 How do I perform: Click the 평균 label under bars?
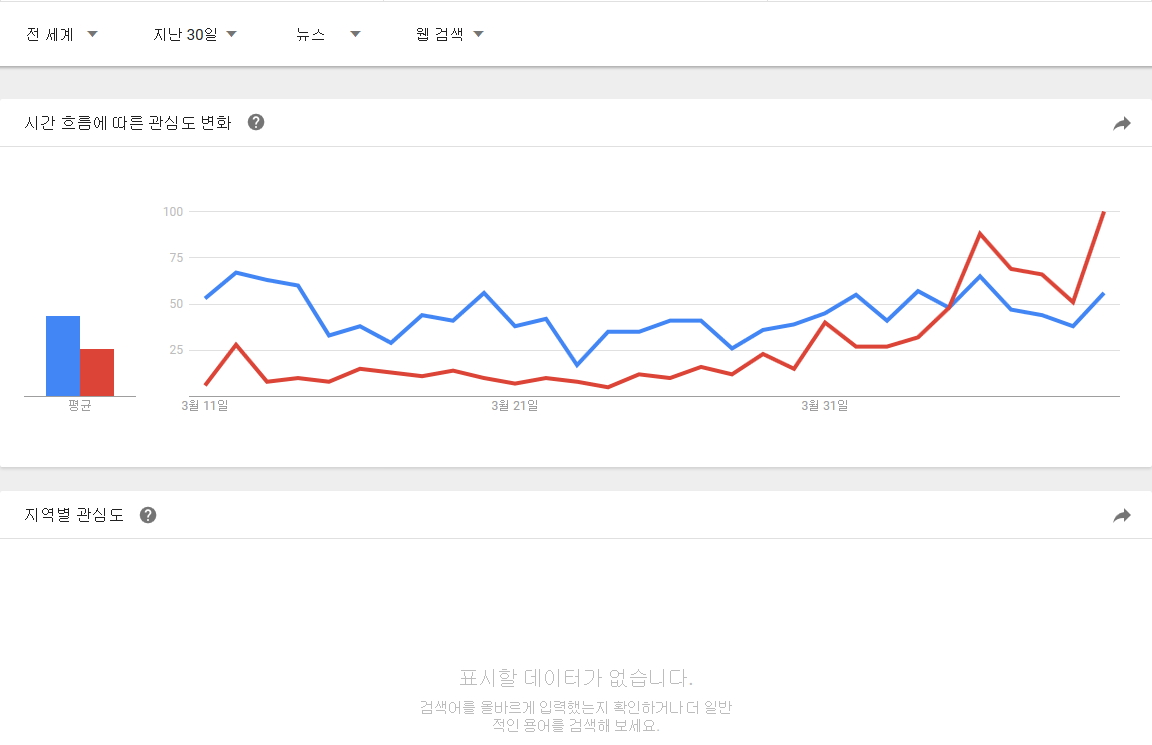pyautogui.click(x=80, y=406)
